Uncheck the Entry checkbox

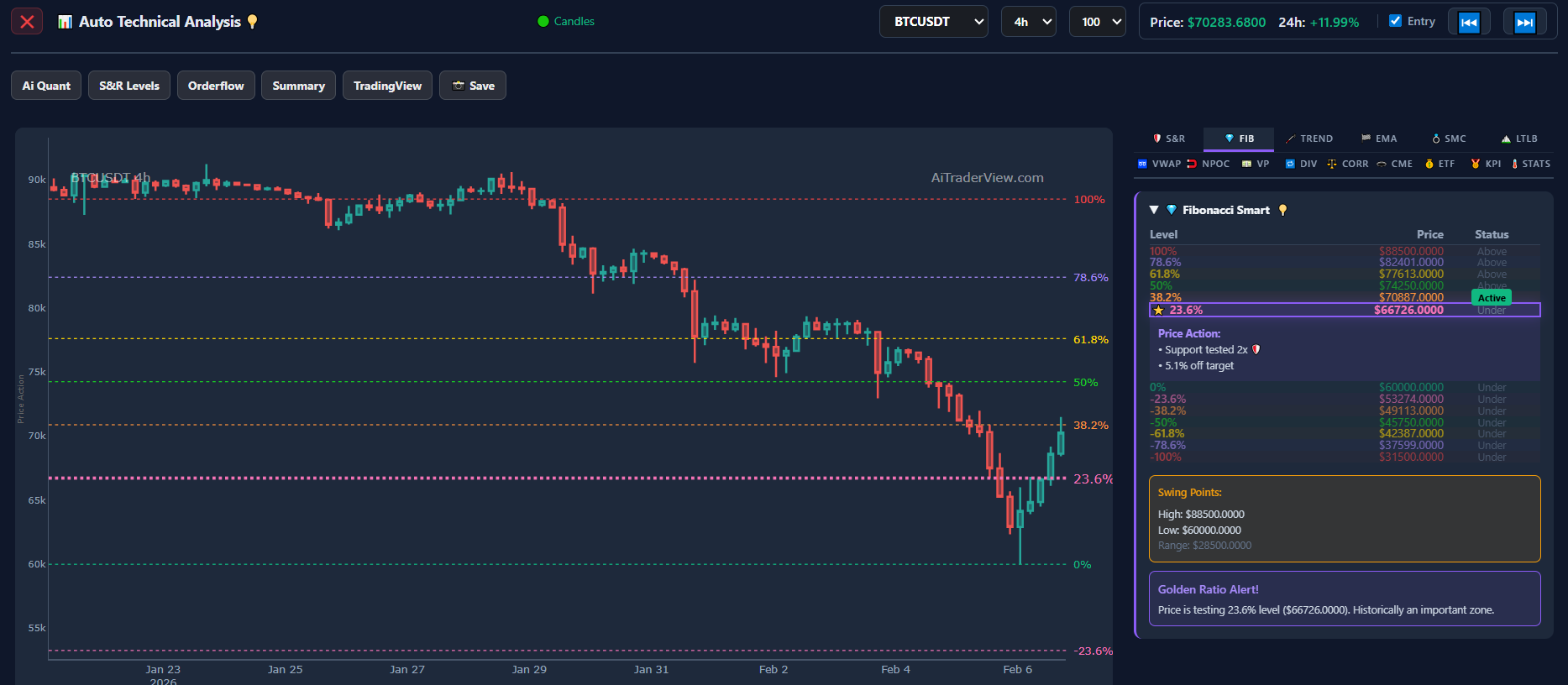click(x=1395, y=21)
